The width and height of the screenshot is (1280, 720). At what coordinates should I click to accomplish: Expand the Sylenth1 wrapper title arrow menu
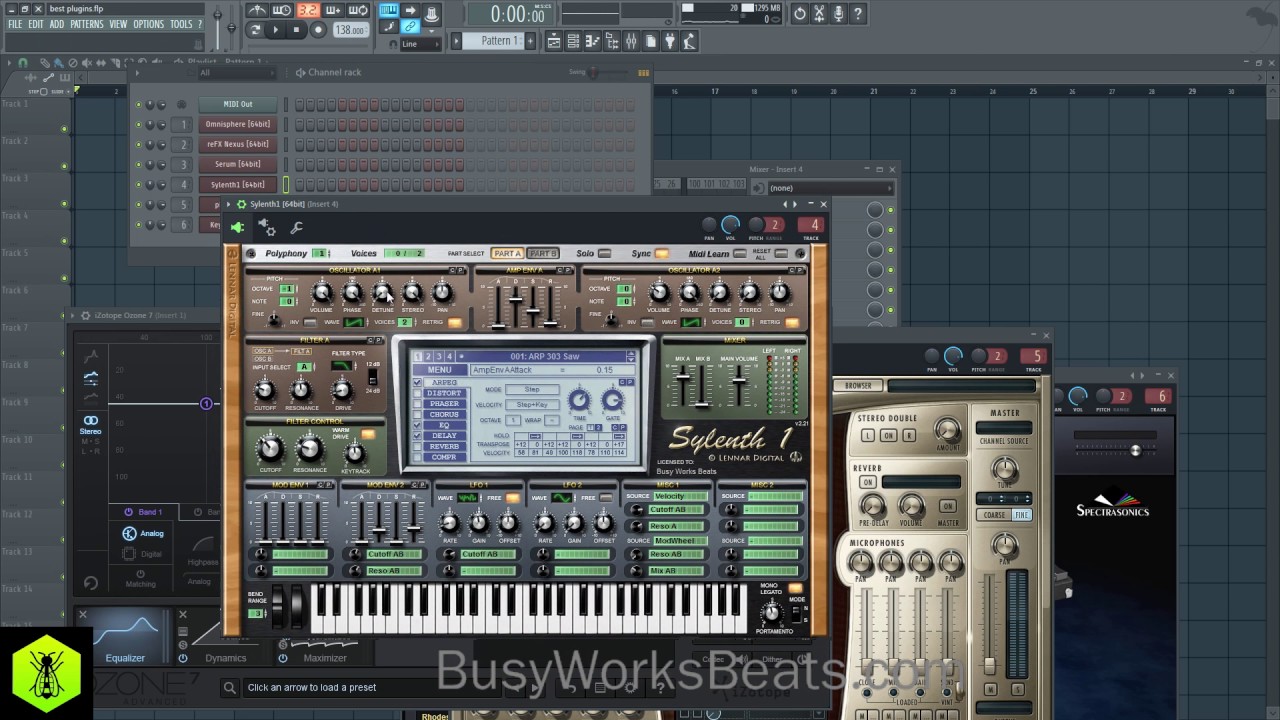[x=229, y=204]
